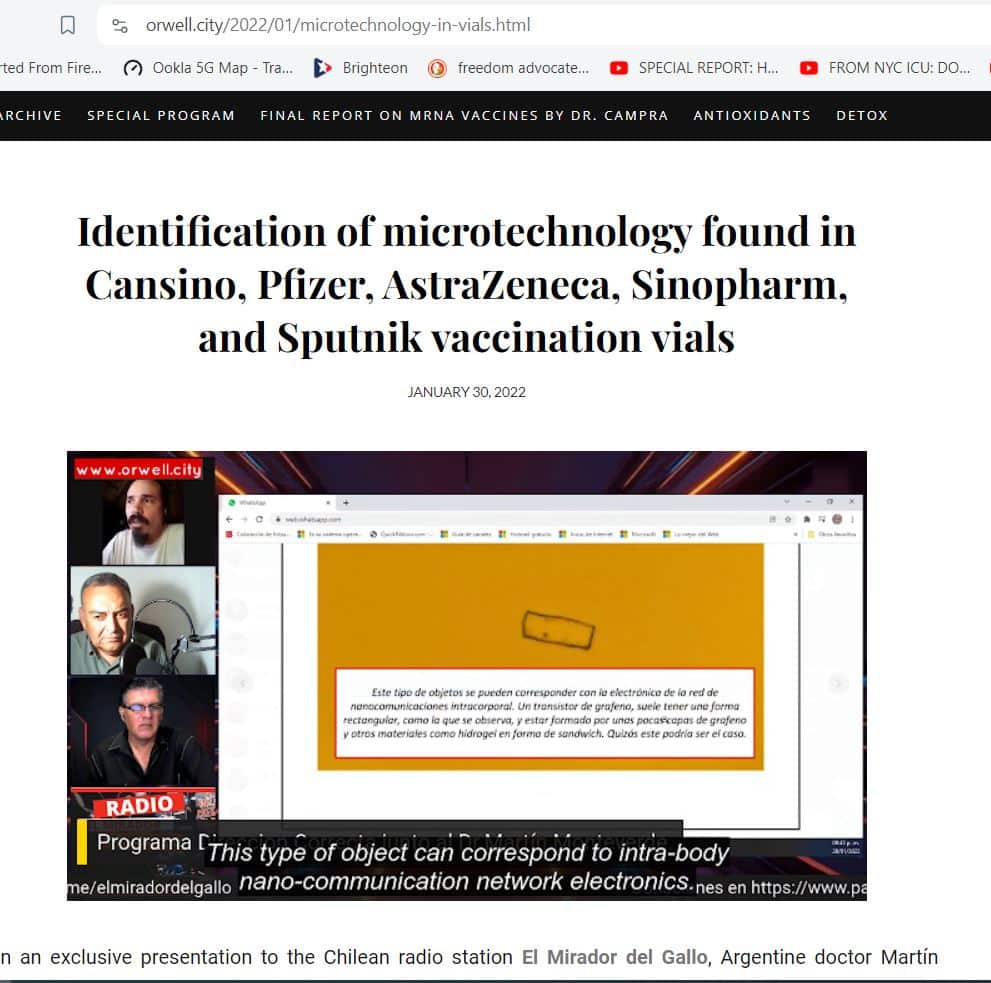Screen dimensions: 991x983
Task: Open the FROM NYC ICU YouTube bookmark
Action: [885, 68]
